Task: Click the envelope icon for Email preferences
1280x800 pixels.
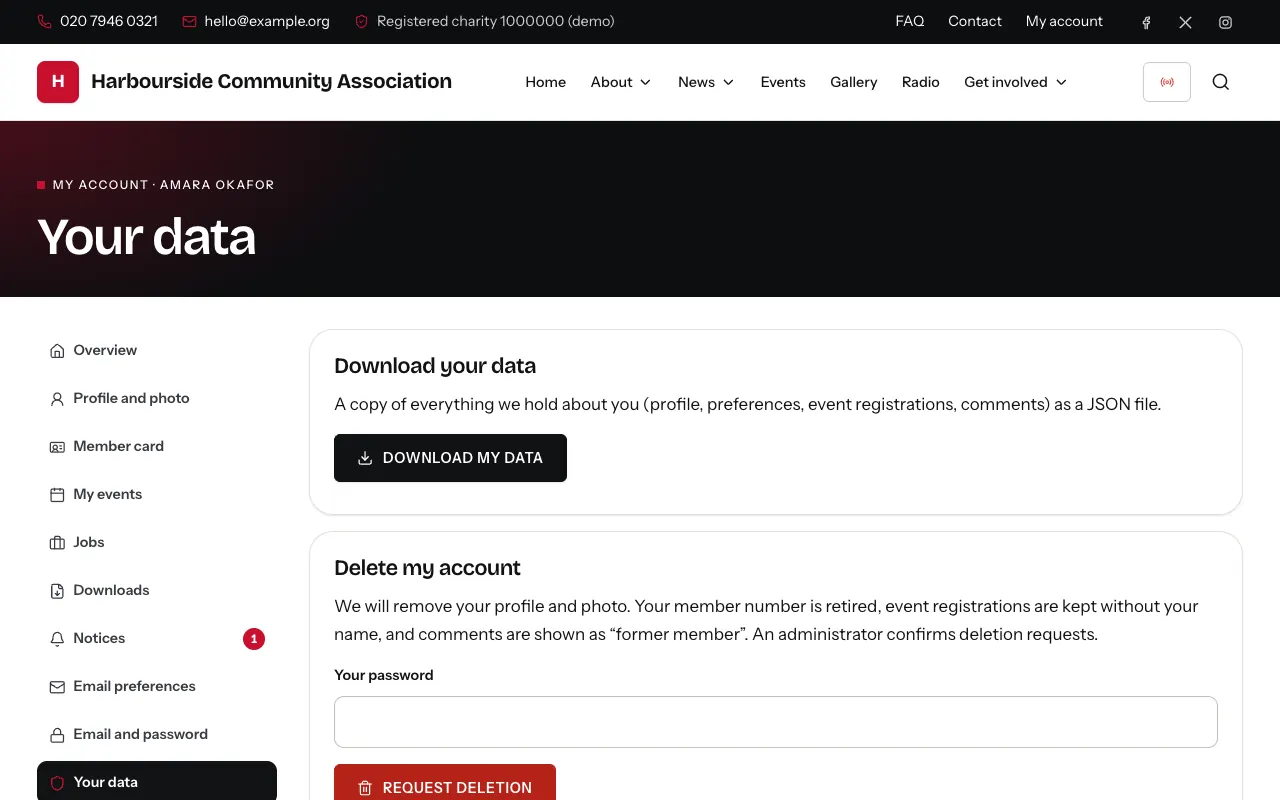Action: pyautogui.click(x=57, y=687)
